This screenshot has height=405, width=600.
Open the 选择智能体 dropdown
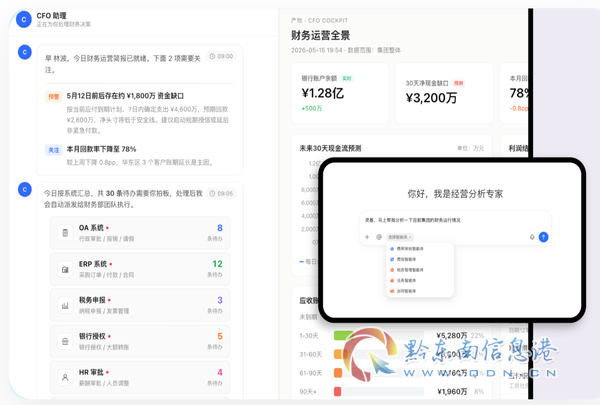click(399, 237)
